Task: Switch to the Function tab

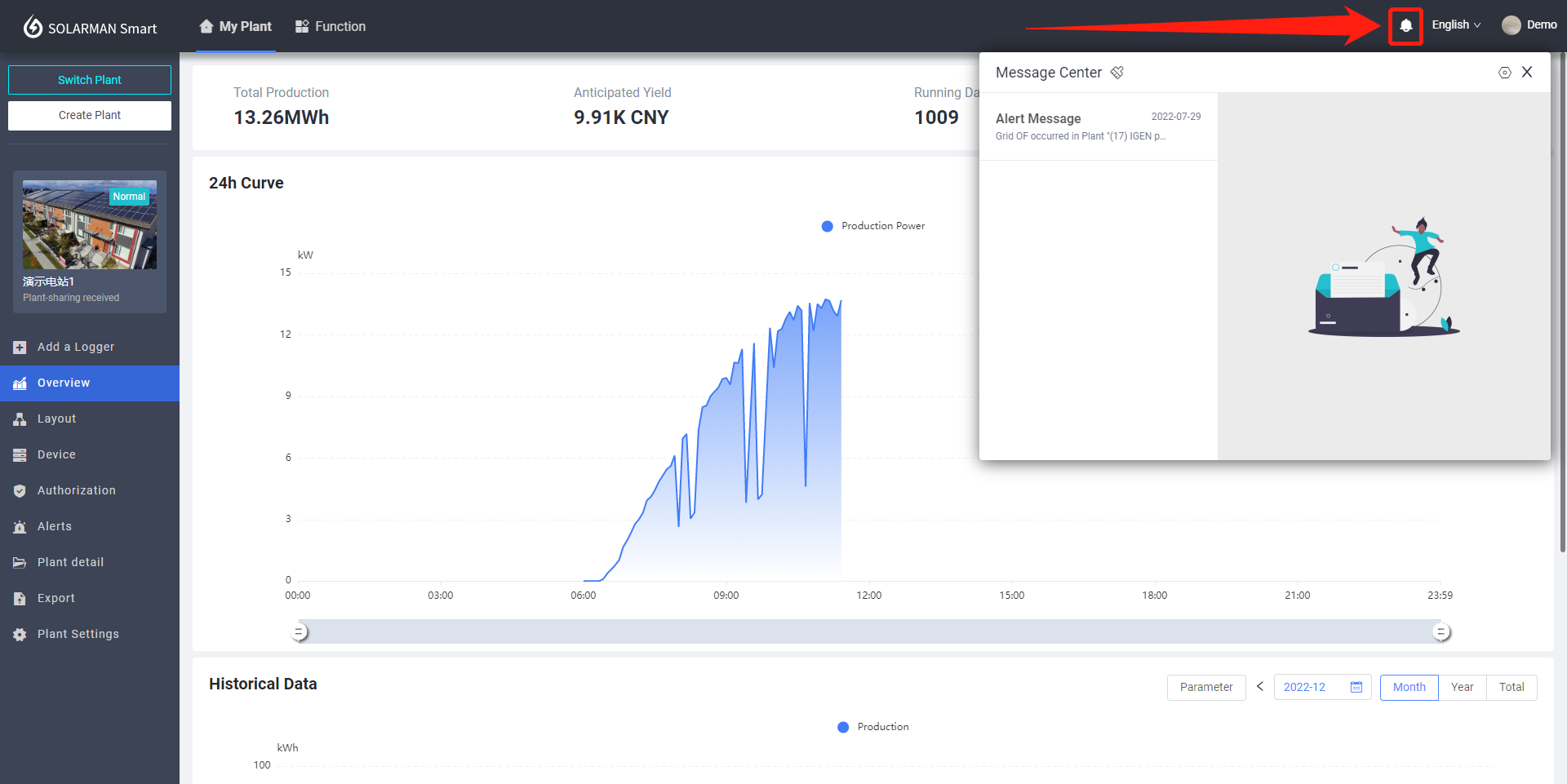Action: [x=330, y=26]
